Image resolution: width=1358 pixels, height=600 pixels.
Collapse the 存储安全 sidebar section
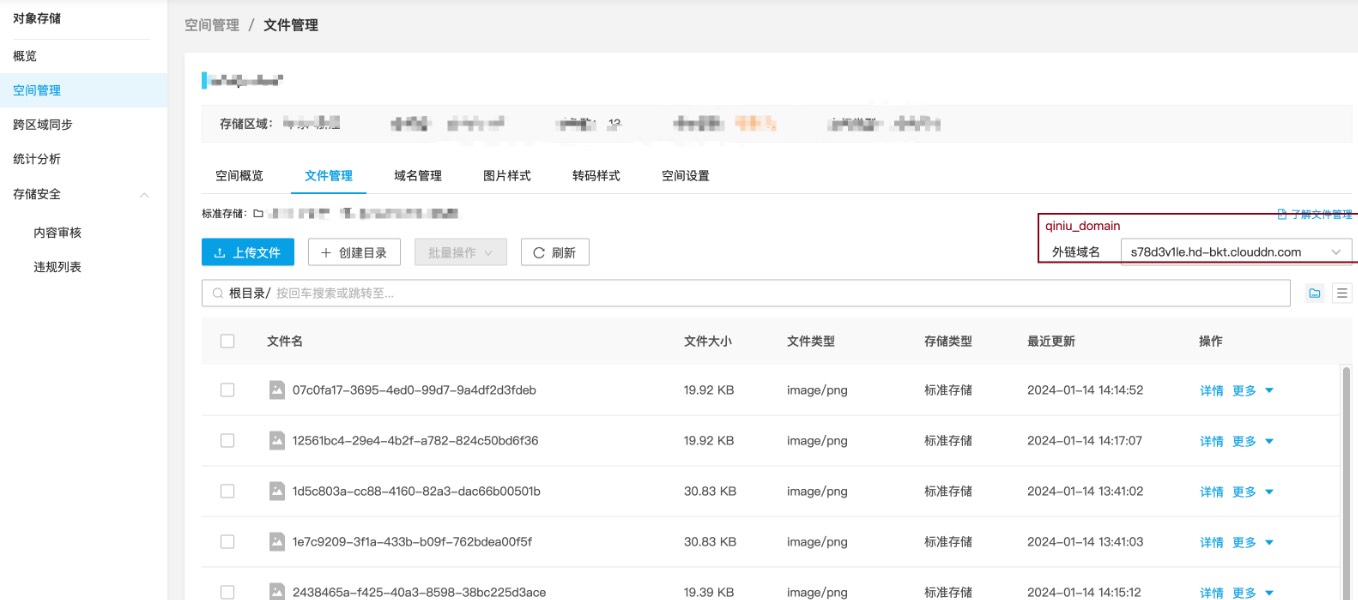(144, 194)
